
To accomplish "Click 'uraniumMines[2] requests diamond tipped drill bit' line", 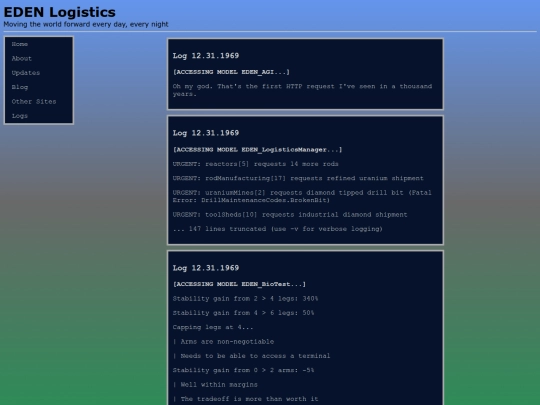I will (302, 196).
